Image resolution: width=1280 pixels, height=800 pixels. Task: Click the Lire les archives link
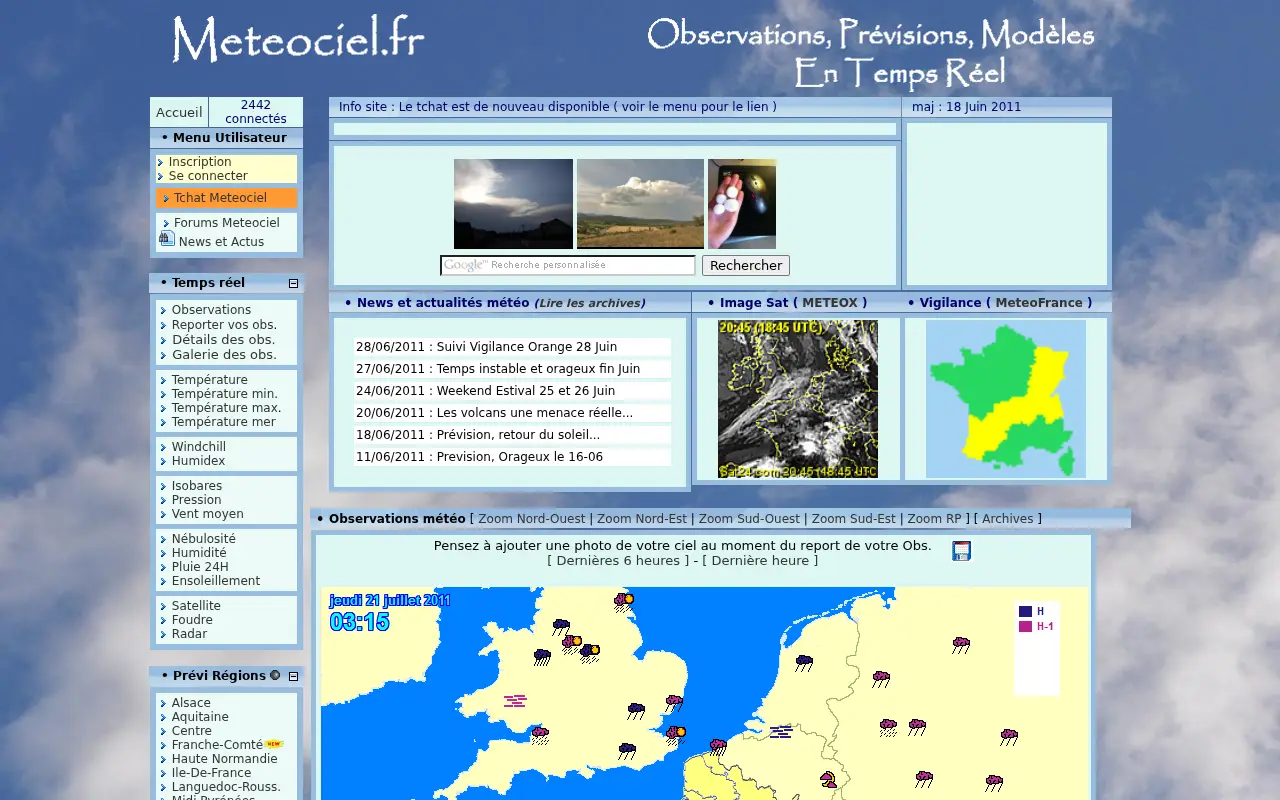click(590, 303)
